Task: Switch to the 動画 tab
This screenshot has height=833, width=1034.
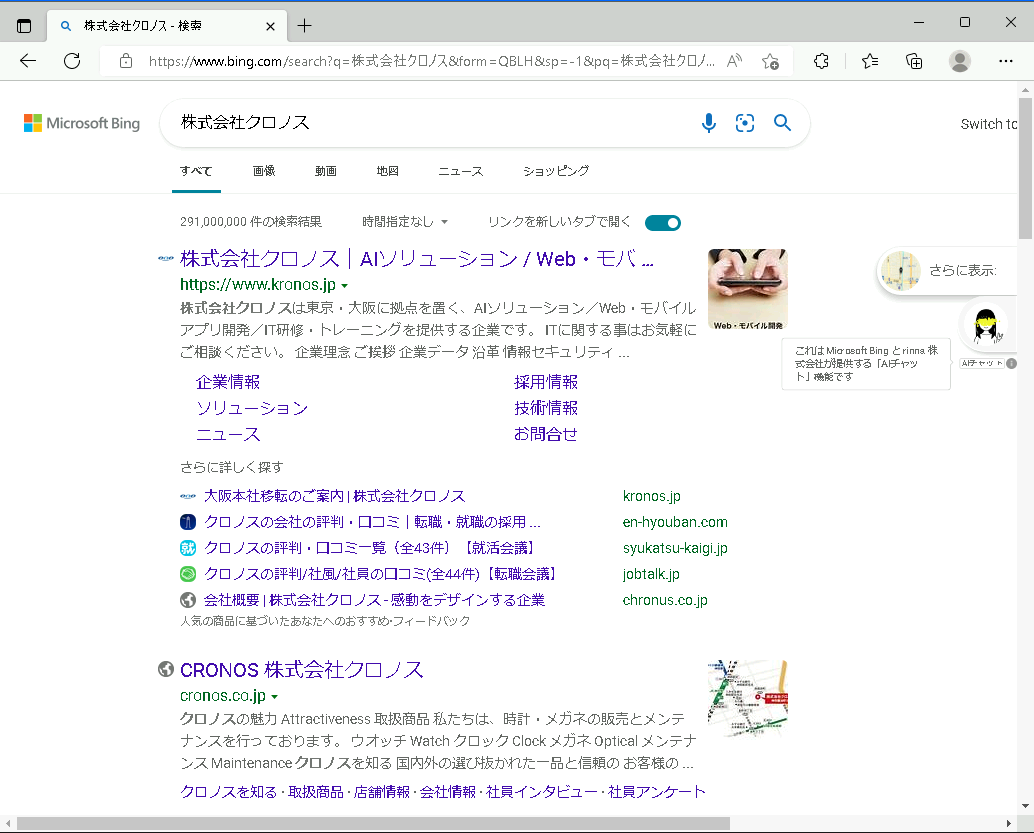Action: (x=326, y=171)
